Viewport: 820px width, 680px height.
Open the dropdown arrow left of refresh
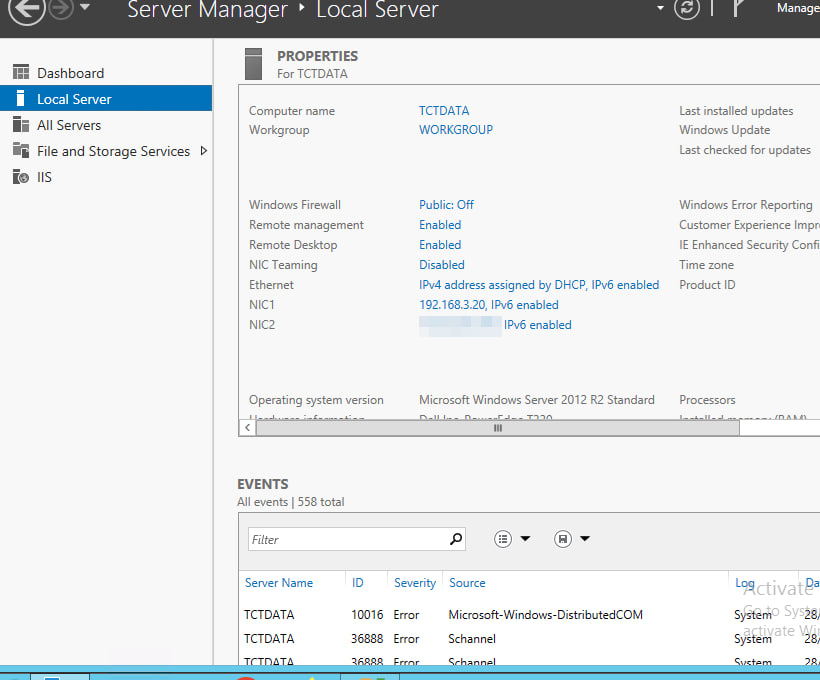pyautogui.click(x=660, y=8)
